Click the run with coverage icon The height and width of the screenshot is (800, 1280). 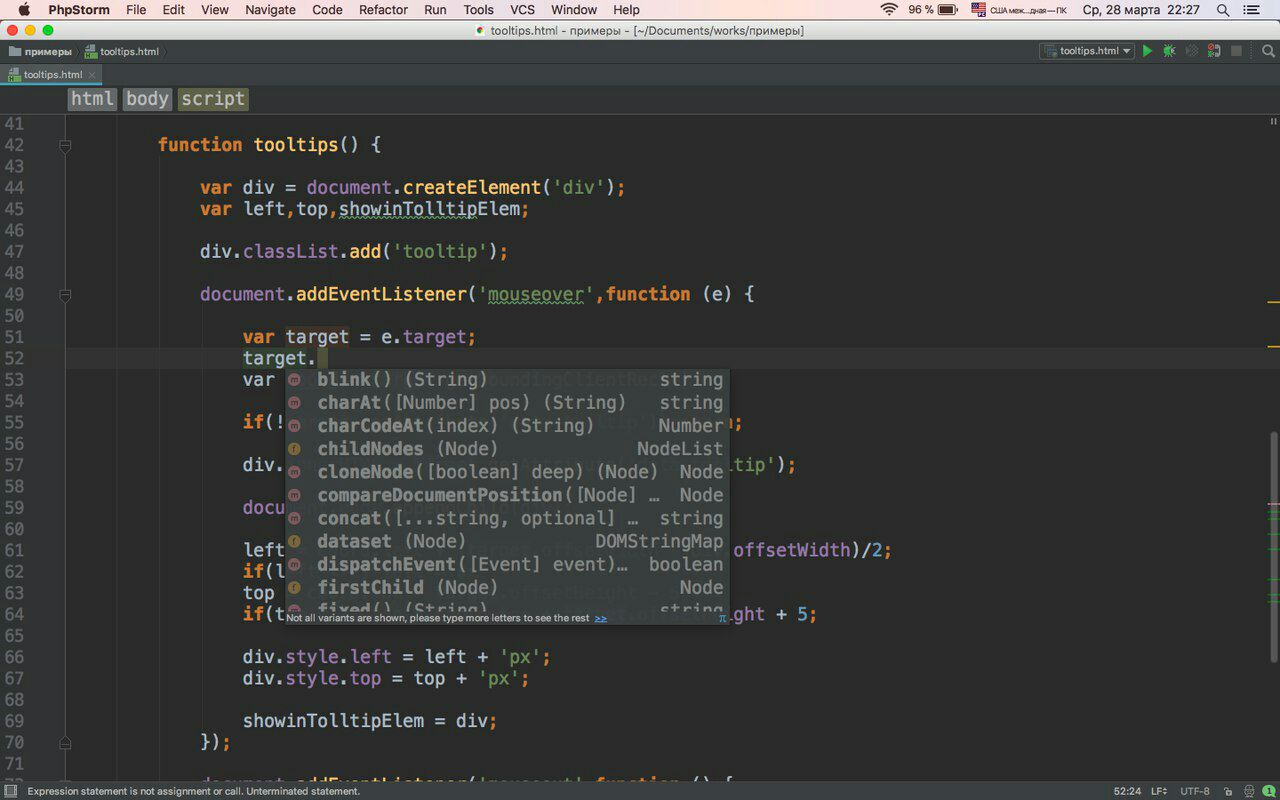pos(1191,51)
